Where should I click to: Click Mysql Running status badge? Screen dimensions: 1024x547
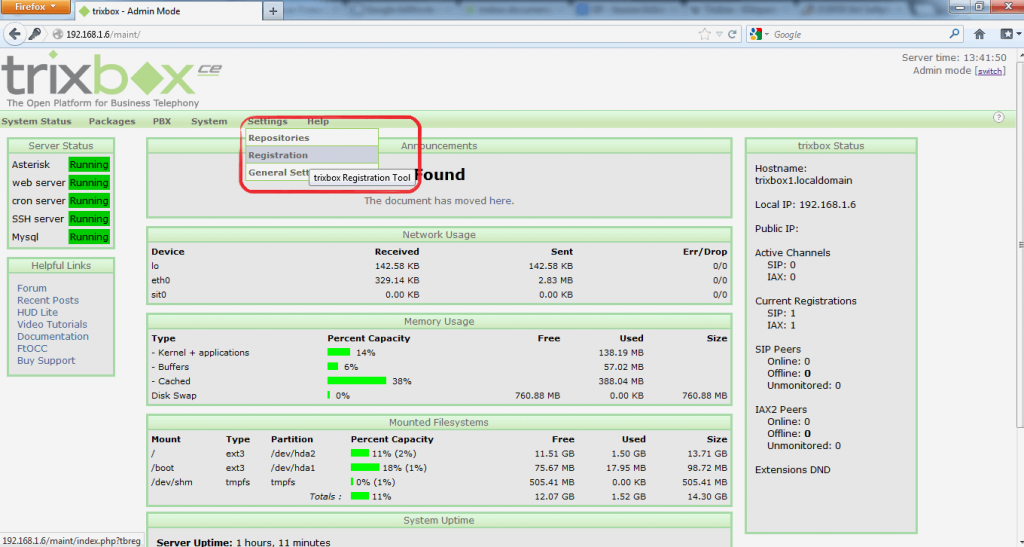[x=89, y=237]
